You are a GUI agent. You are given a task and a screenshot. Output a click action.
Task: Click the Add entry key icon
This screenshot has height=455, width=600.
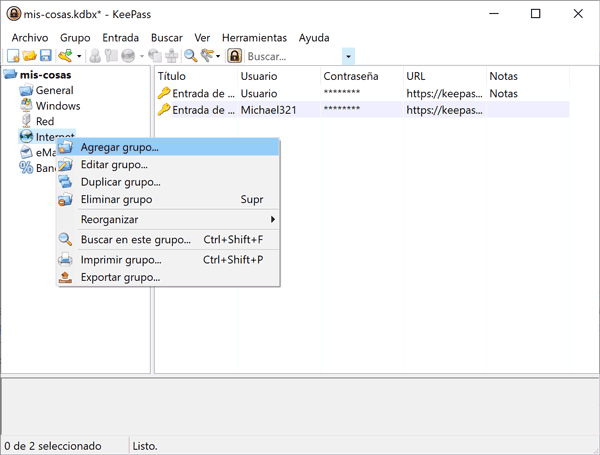coord(65,56)
